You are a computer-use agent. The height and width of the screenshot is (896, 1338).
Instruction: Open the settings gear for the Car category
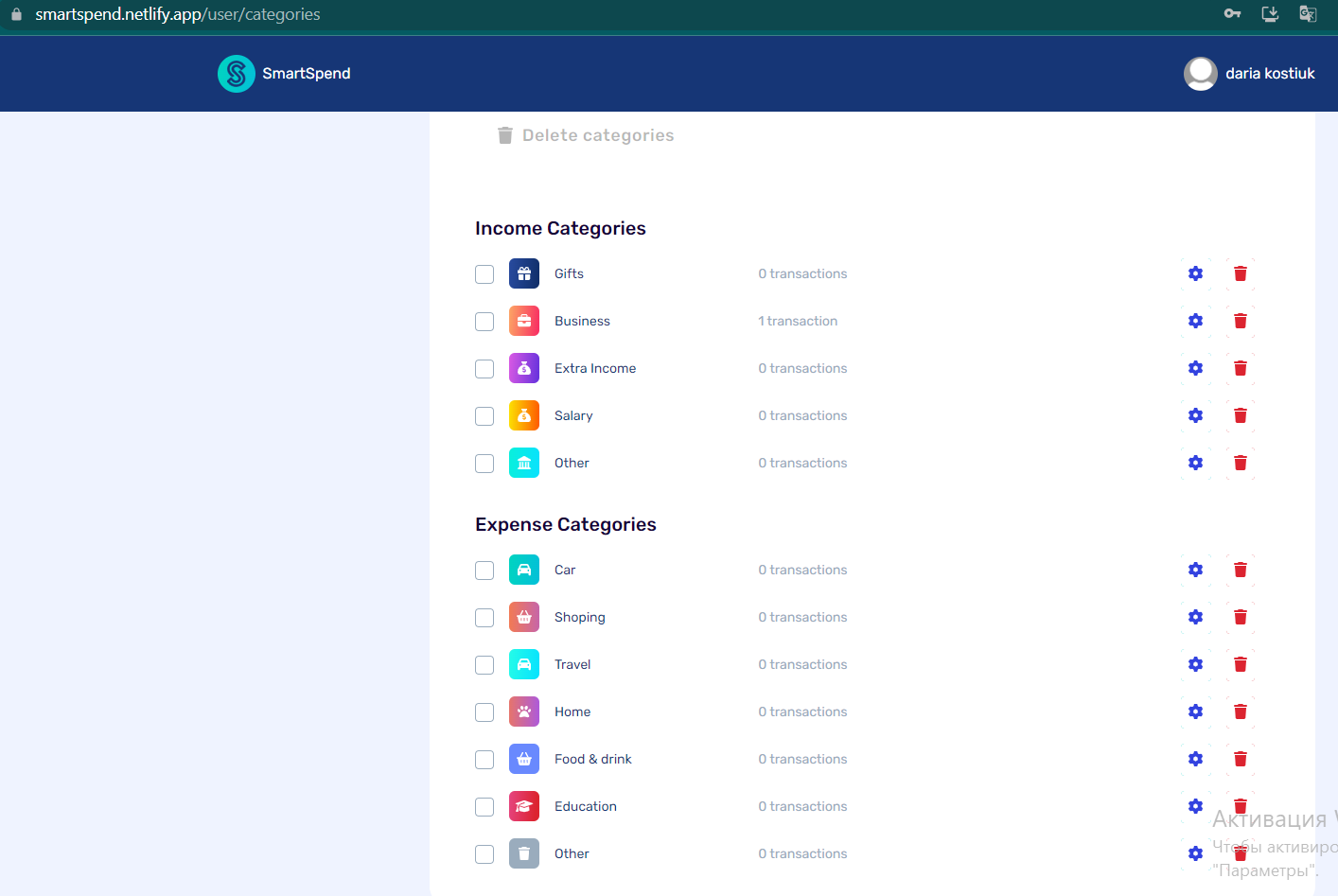[x=1195, y=570]
